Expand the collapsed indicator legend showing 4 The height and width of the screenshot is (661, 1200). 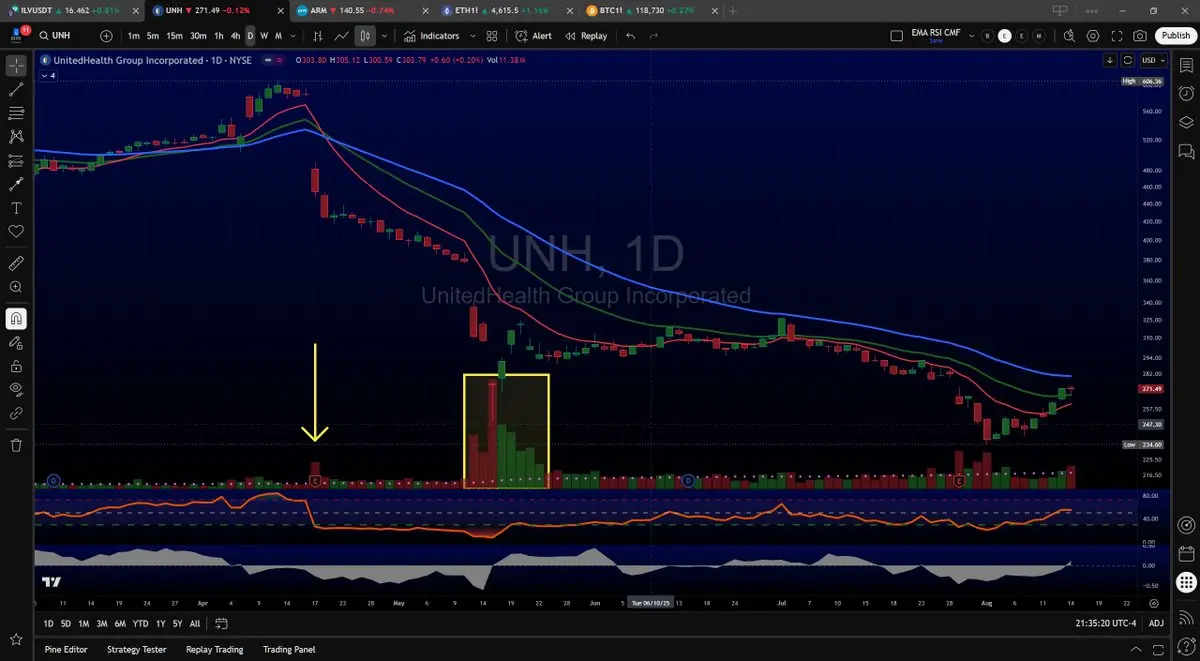(x=48, y=76)
